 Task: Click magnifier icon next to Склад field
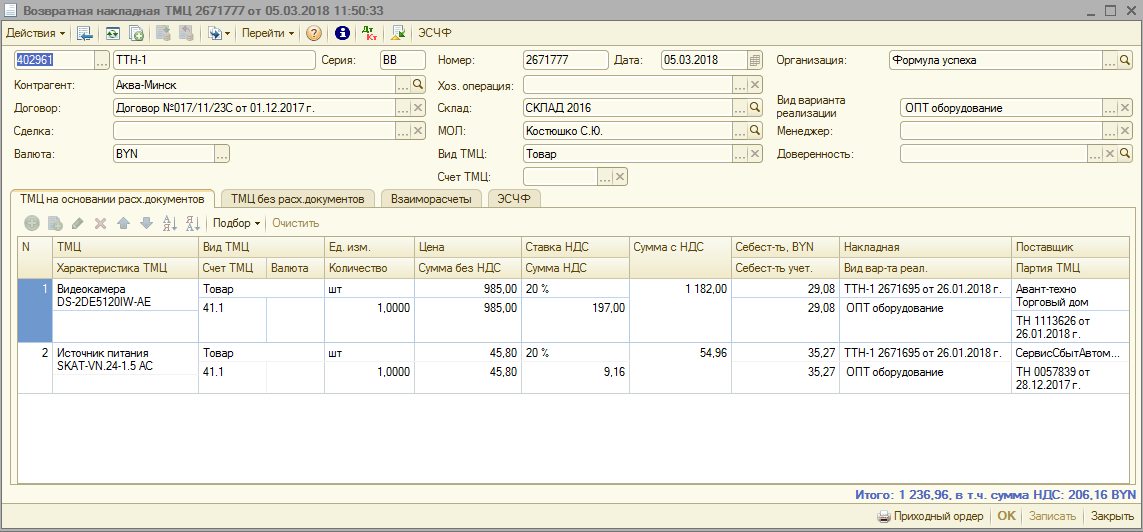[755, 108]
